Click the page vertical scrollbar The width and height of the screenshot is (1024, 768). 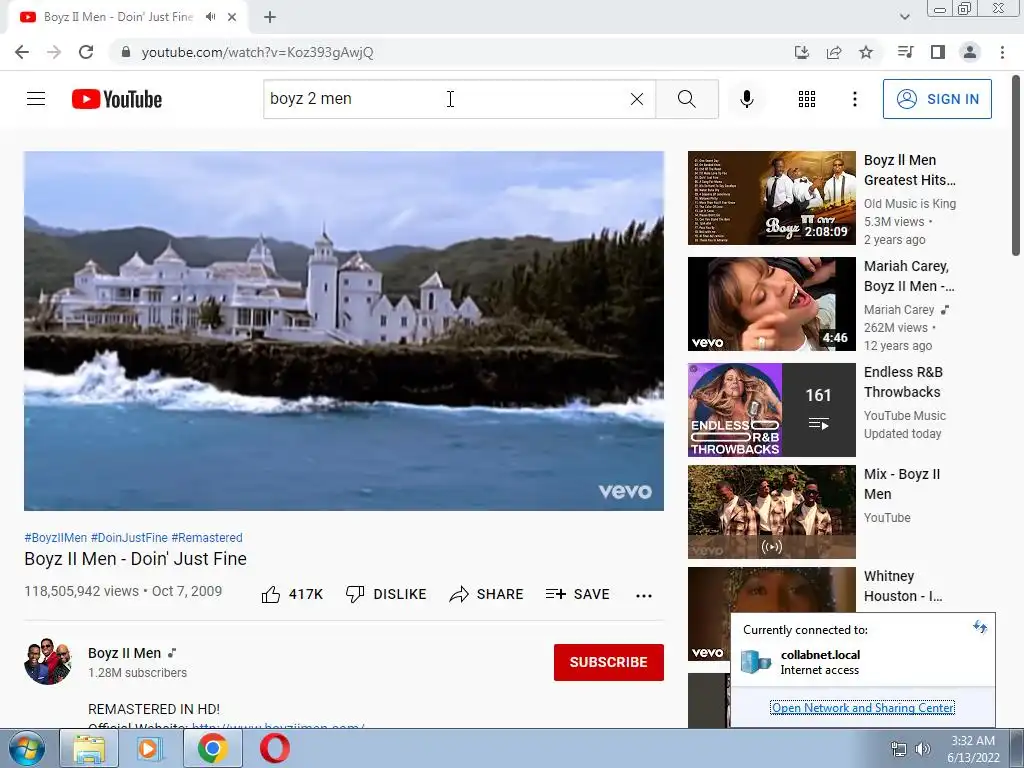click(x=1016, y=166)
